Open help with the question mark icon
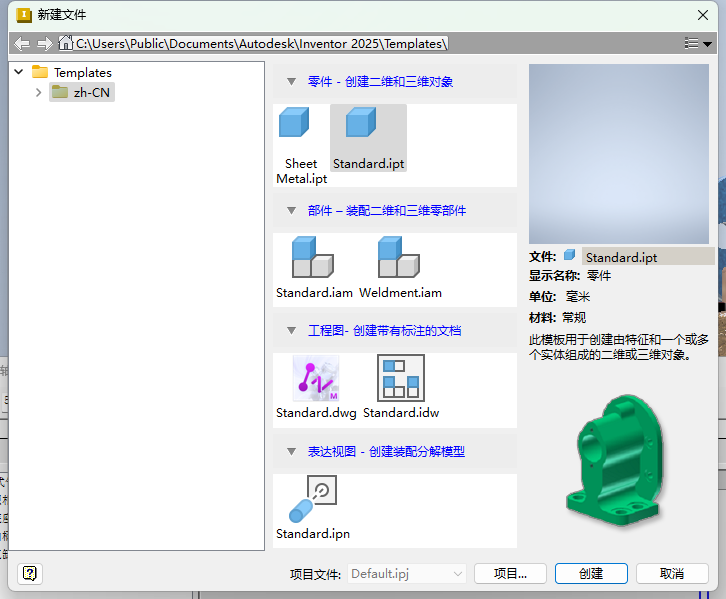The width and height of the screenshot is (726, 599). 30,574
